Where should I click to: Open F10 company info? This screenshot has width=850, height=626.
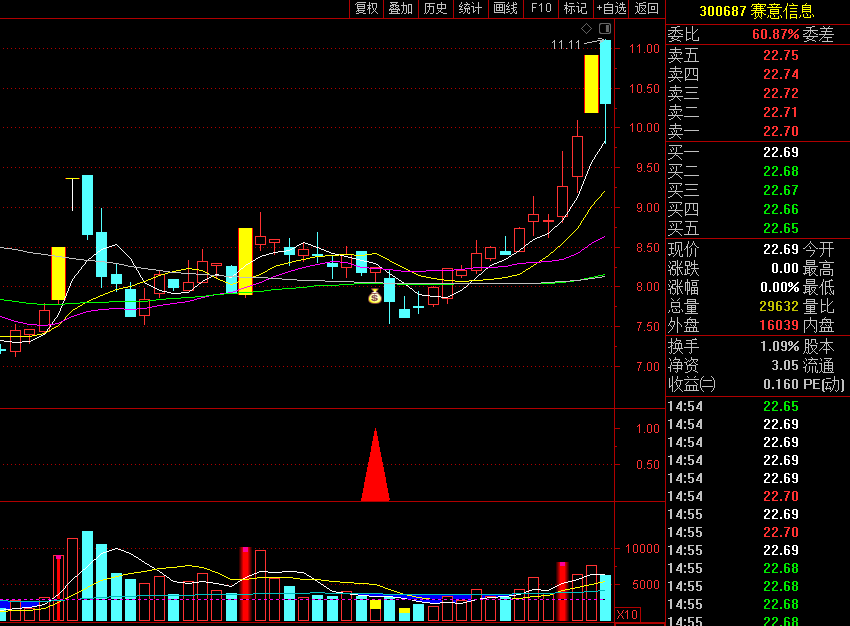coord(541,9)
